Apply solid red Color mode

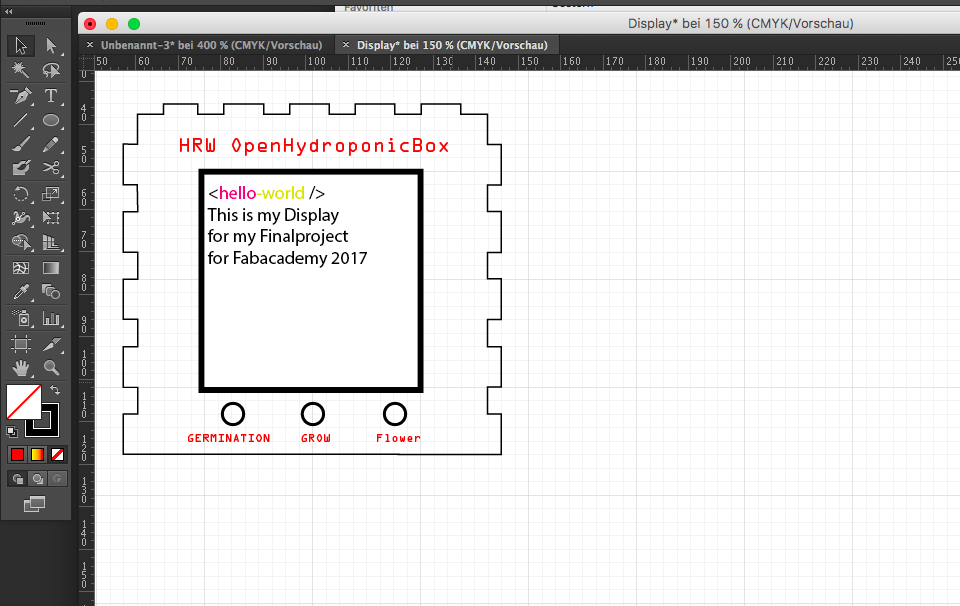(17, 454)
